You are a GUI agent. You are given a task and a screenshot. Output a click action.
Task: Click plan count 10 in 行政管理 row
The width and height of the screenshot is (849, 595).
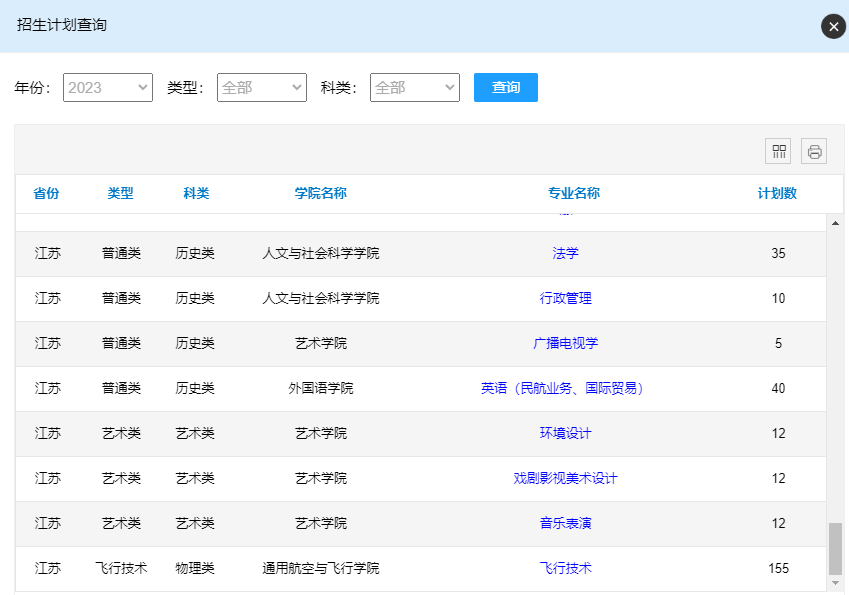point(778,298)
